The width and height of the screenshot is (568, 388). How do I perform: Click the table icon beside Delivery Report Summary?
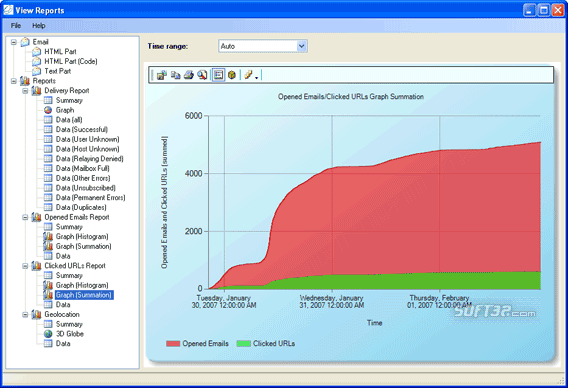point(48,100)
